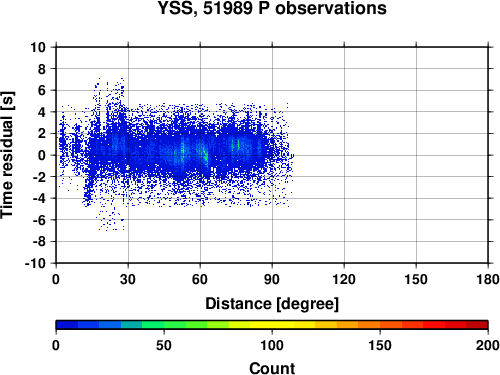The image size is (500, 375).
Task: Pick the dark red colorbar segment at 200
Action: click(477, 325)
